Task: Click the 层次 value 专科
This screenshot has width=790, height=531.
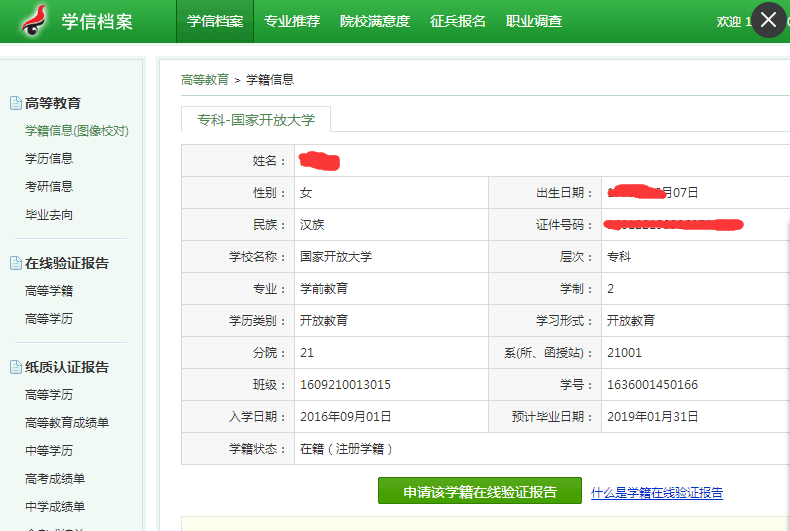Action: click(619, 256)
